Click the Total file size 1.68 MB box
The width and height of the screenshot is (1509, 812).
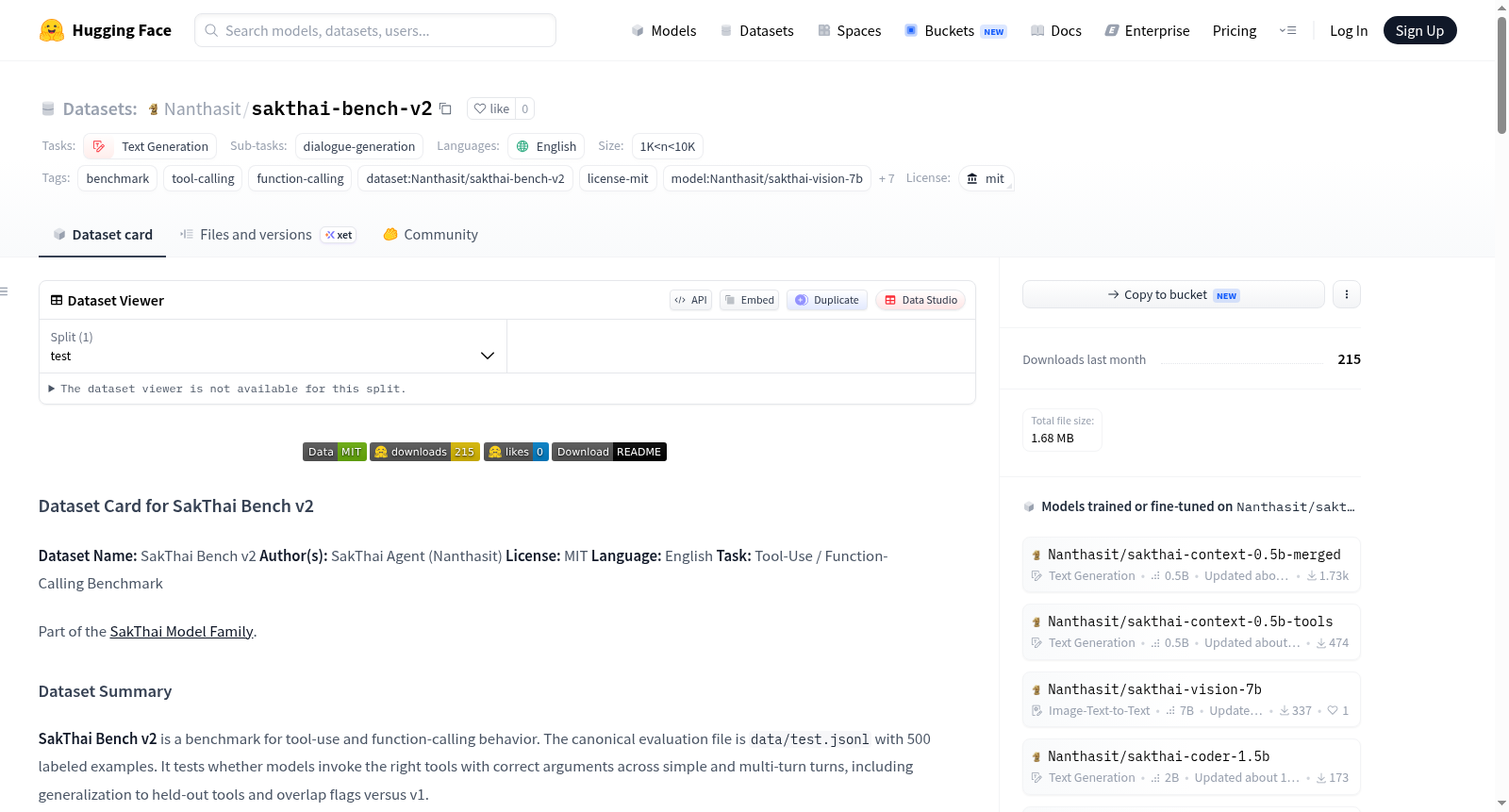pos(1062,430)
